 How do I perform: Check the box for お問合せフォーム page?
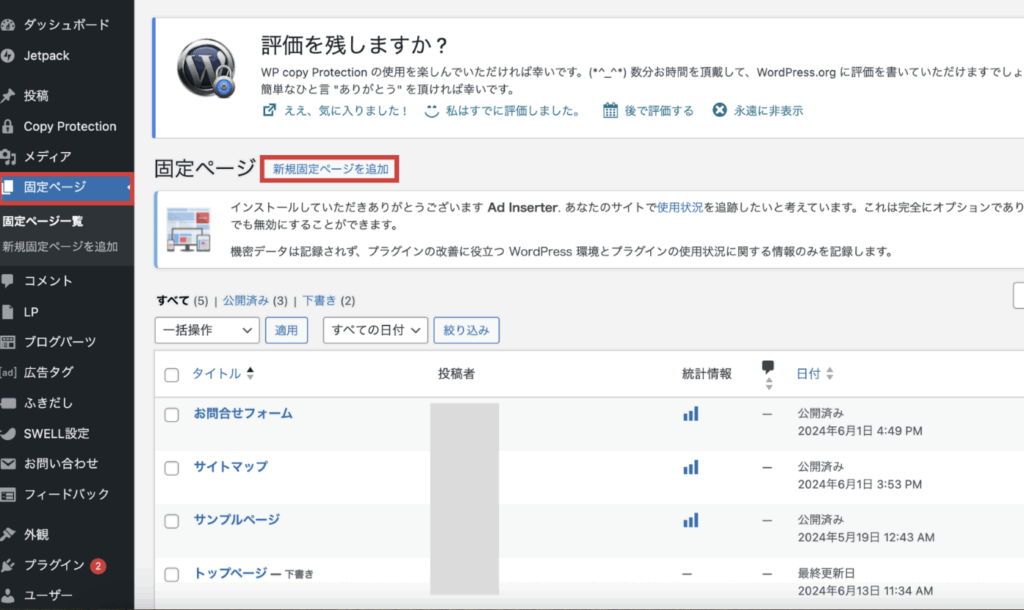[x=172, y=415]
